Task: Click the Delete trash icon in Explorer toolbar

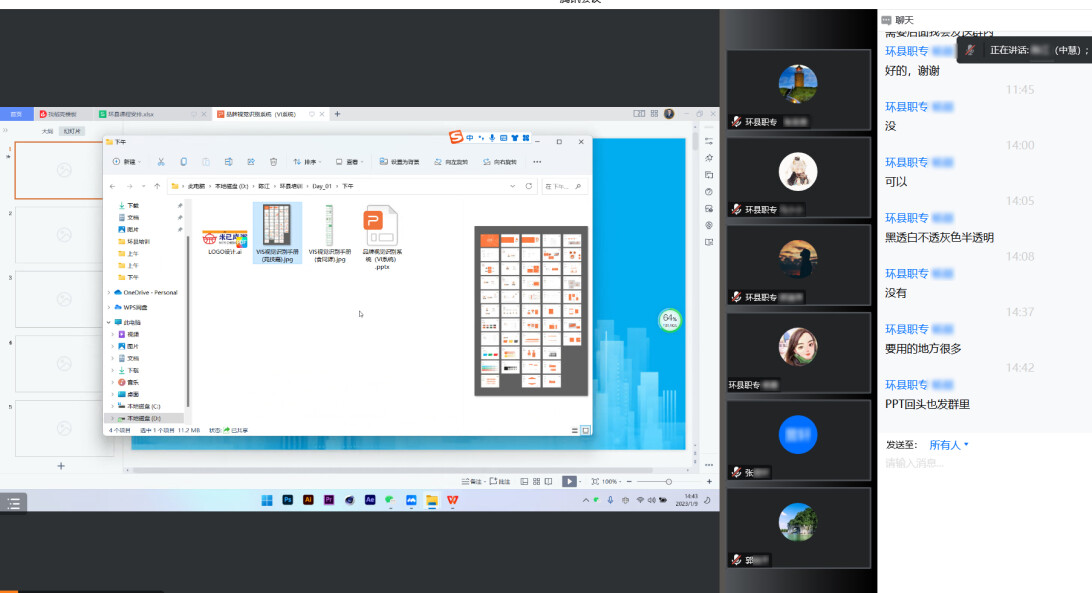Action: [273, 161]
